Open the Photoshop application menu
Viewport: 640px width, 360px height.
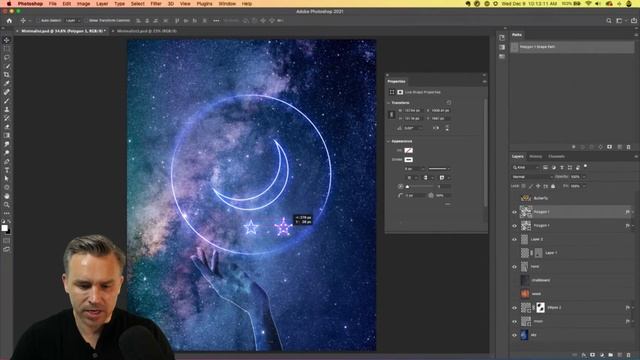point(30,4)
